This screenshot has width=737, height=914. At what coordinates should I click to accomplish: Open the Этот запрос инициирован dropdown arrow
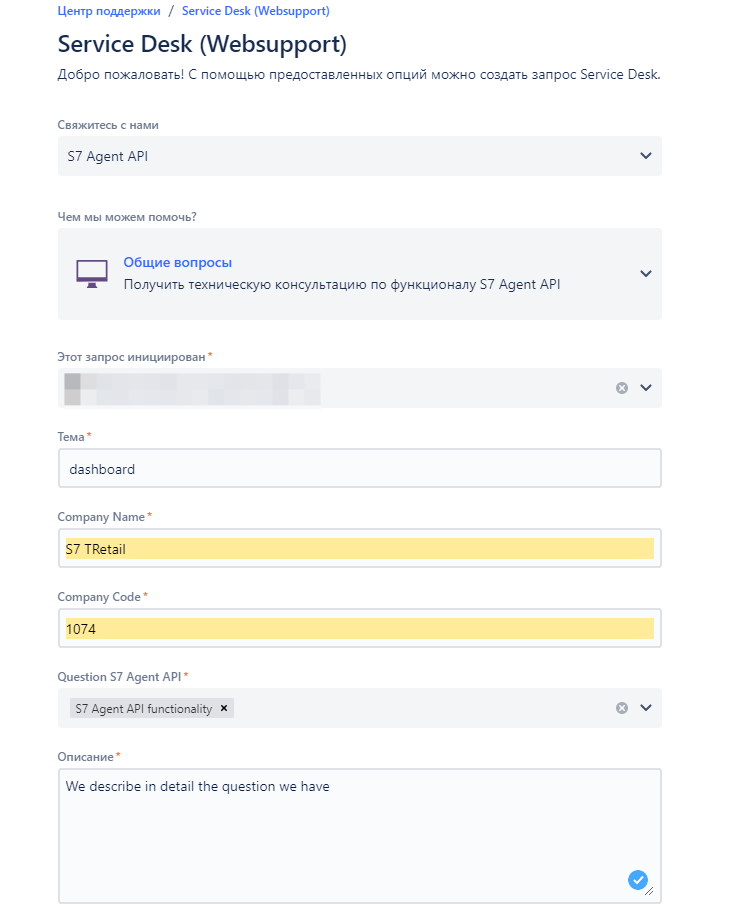(645, 388)
